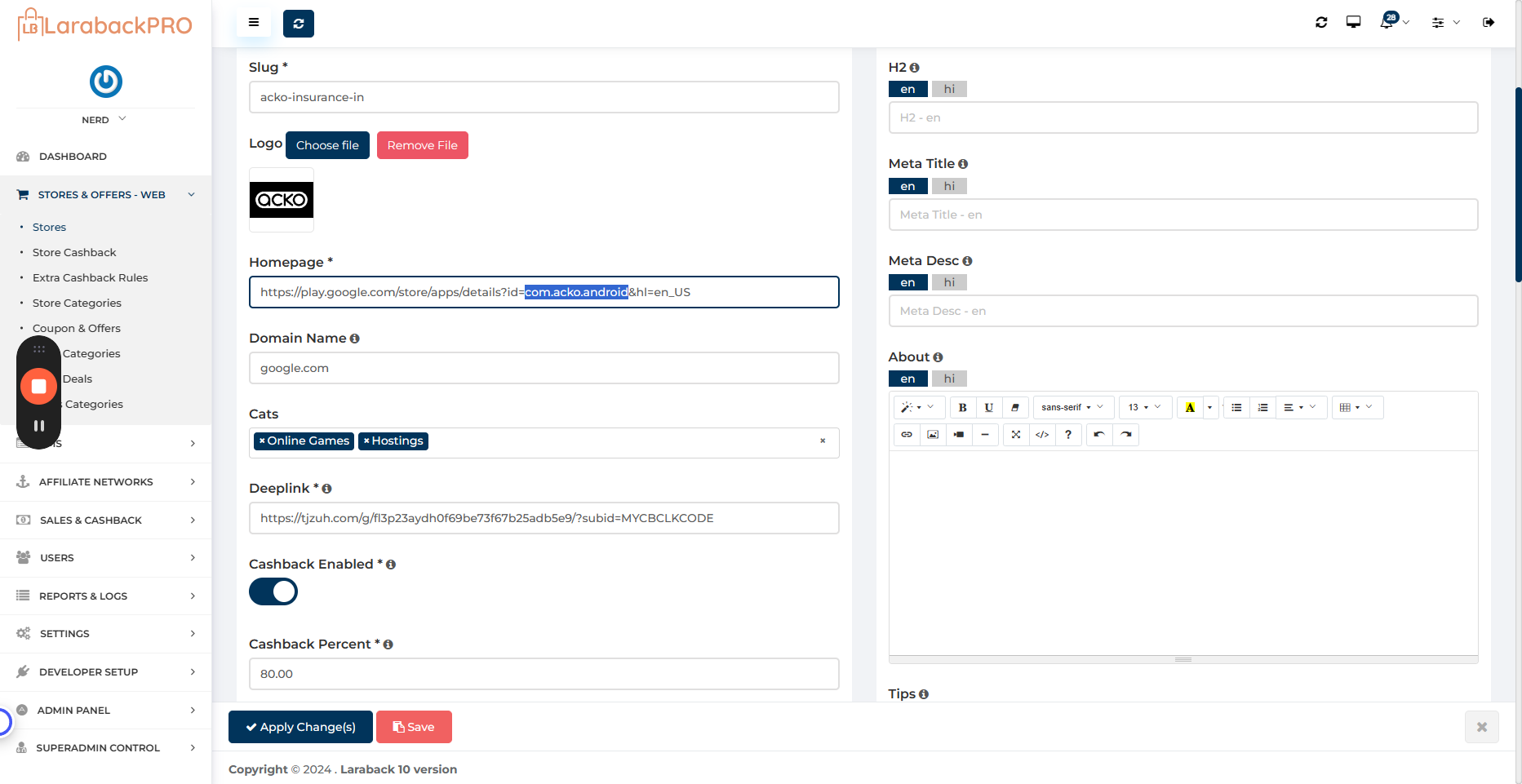
Task: Clear all Cats selections
Action: [x=823, y=441]
